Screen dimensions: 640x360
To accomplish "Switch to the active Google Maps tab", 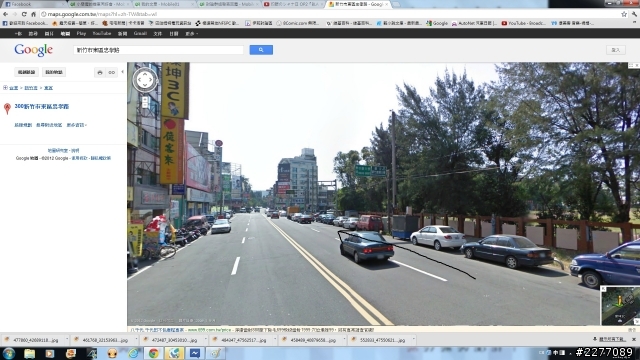I will 358,4.
